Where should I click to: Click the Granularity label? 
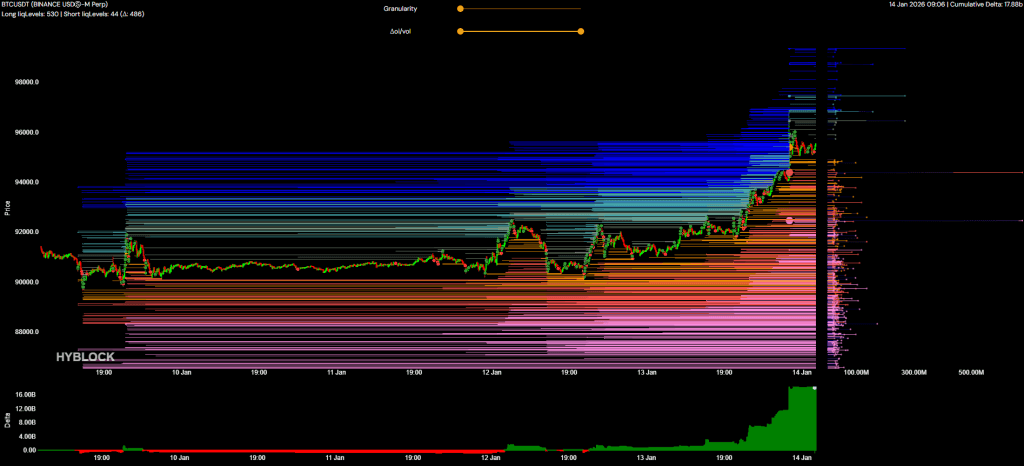coord(400,8)
